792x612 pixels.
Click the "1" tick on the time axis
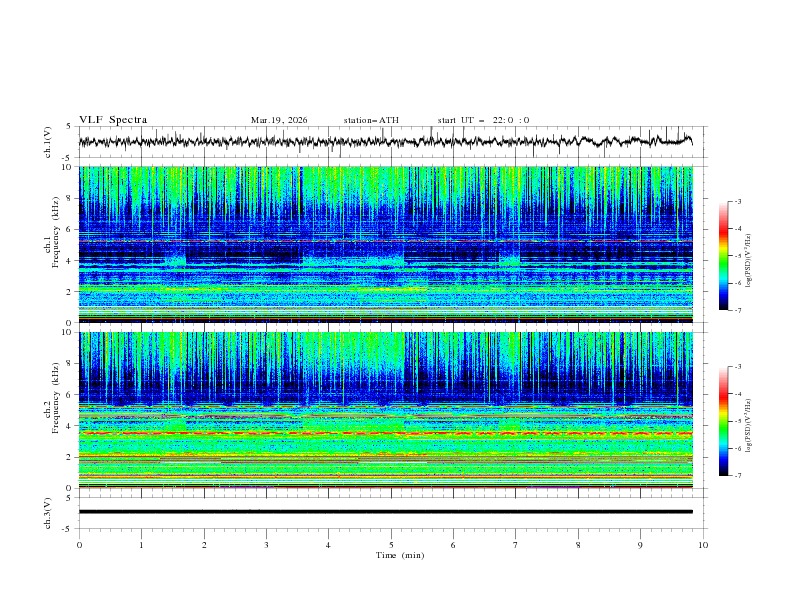(x=141, y=545)
